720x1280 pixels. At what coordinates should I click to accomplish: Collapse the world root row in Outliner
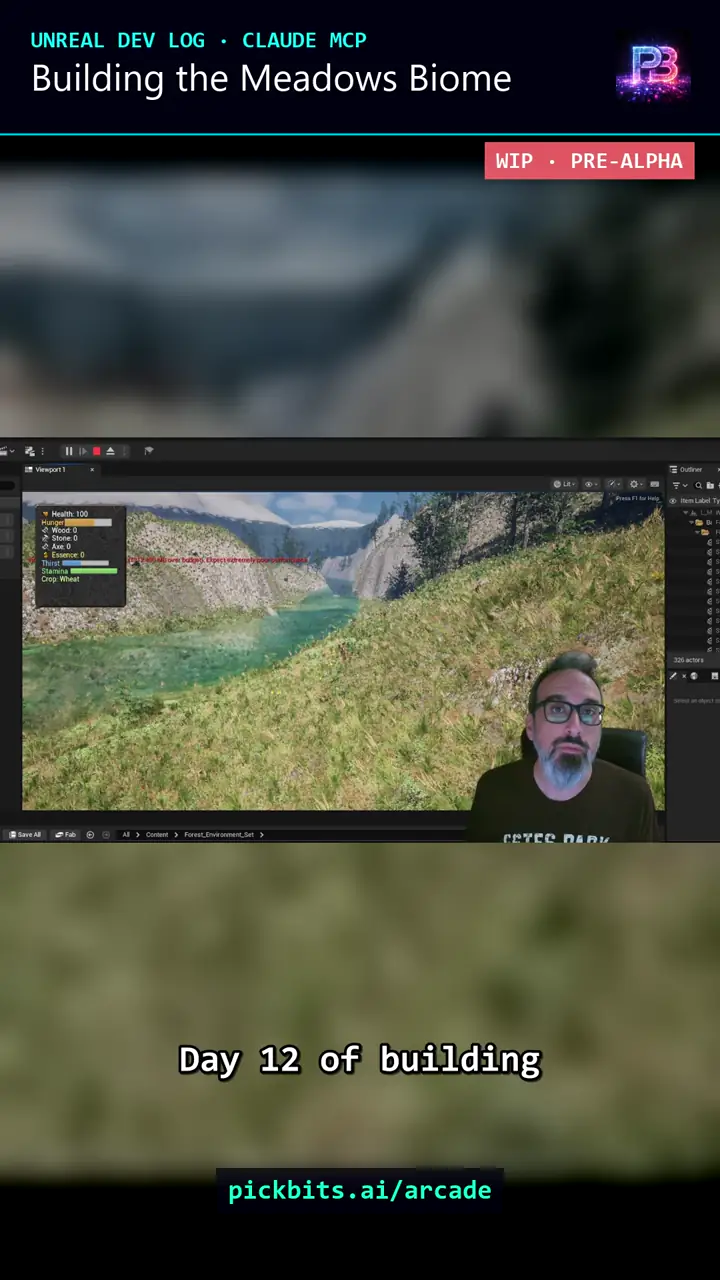coord(685,512)
